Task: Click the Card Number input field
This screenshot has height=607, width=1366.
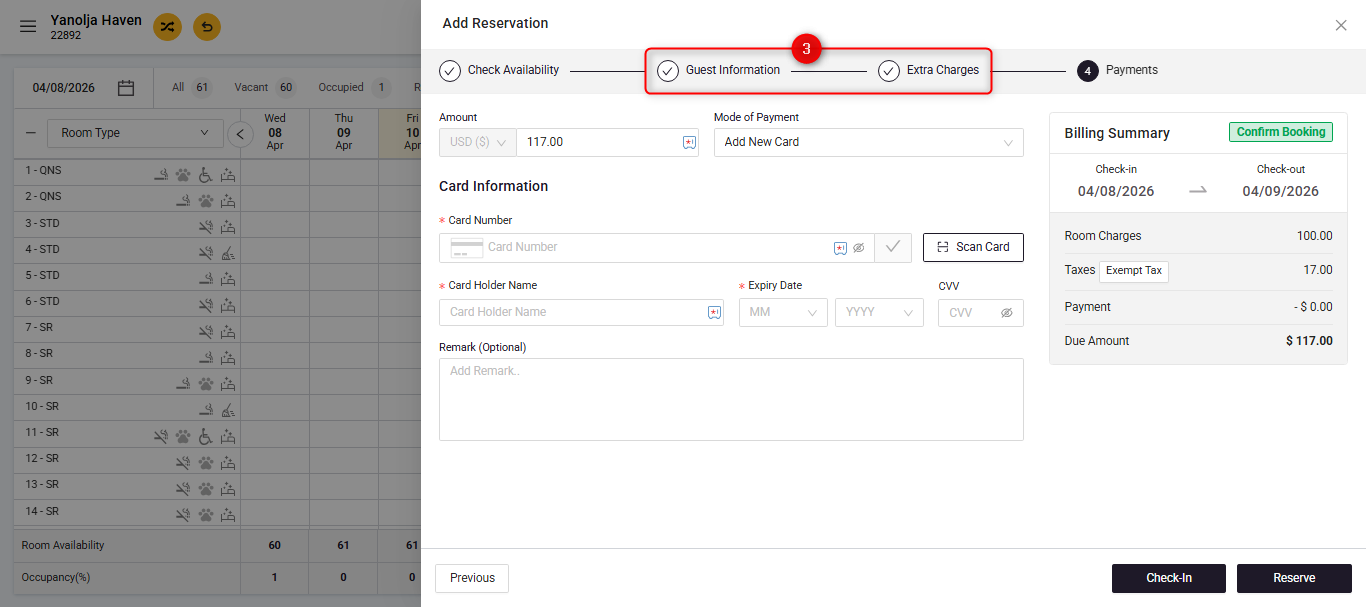Action: pos(656,247)
